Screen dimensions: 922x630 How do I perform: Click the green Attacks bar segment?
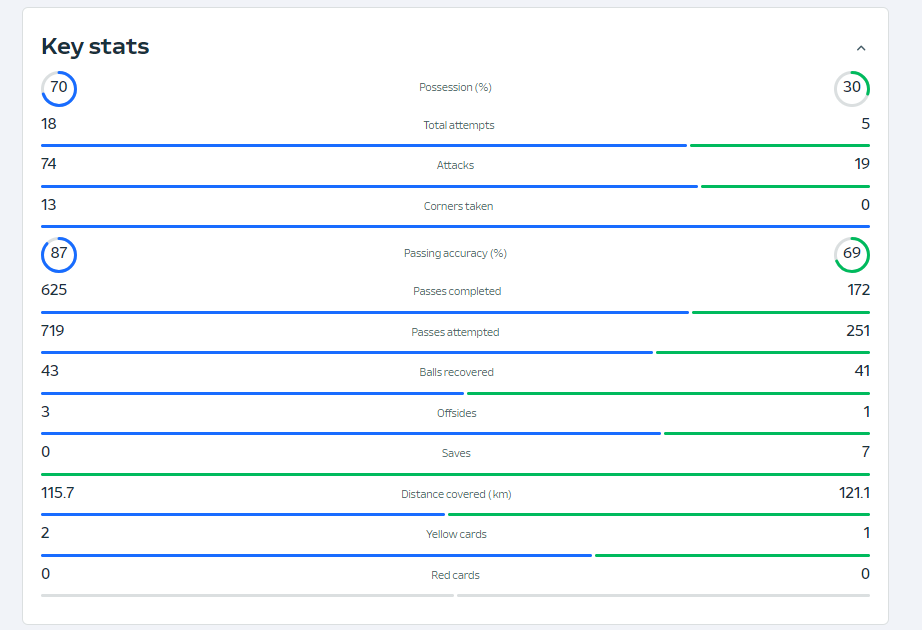tap(786, 186)
